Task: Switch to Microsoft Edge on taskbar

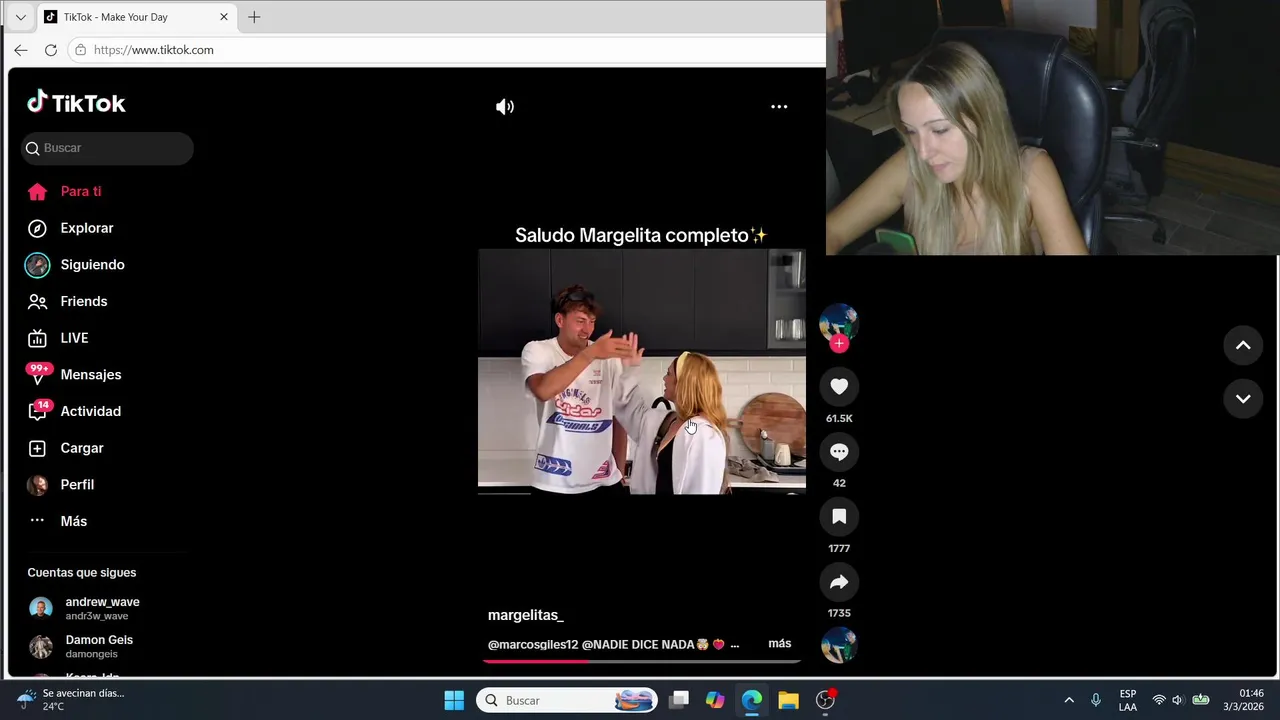Action: point(752,700)
